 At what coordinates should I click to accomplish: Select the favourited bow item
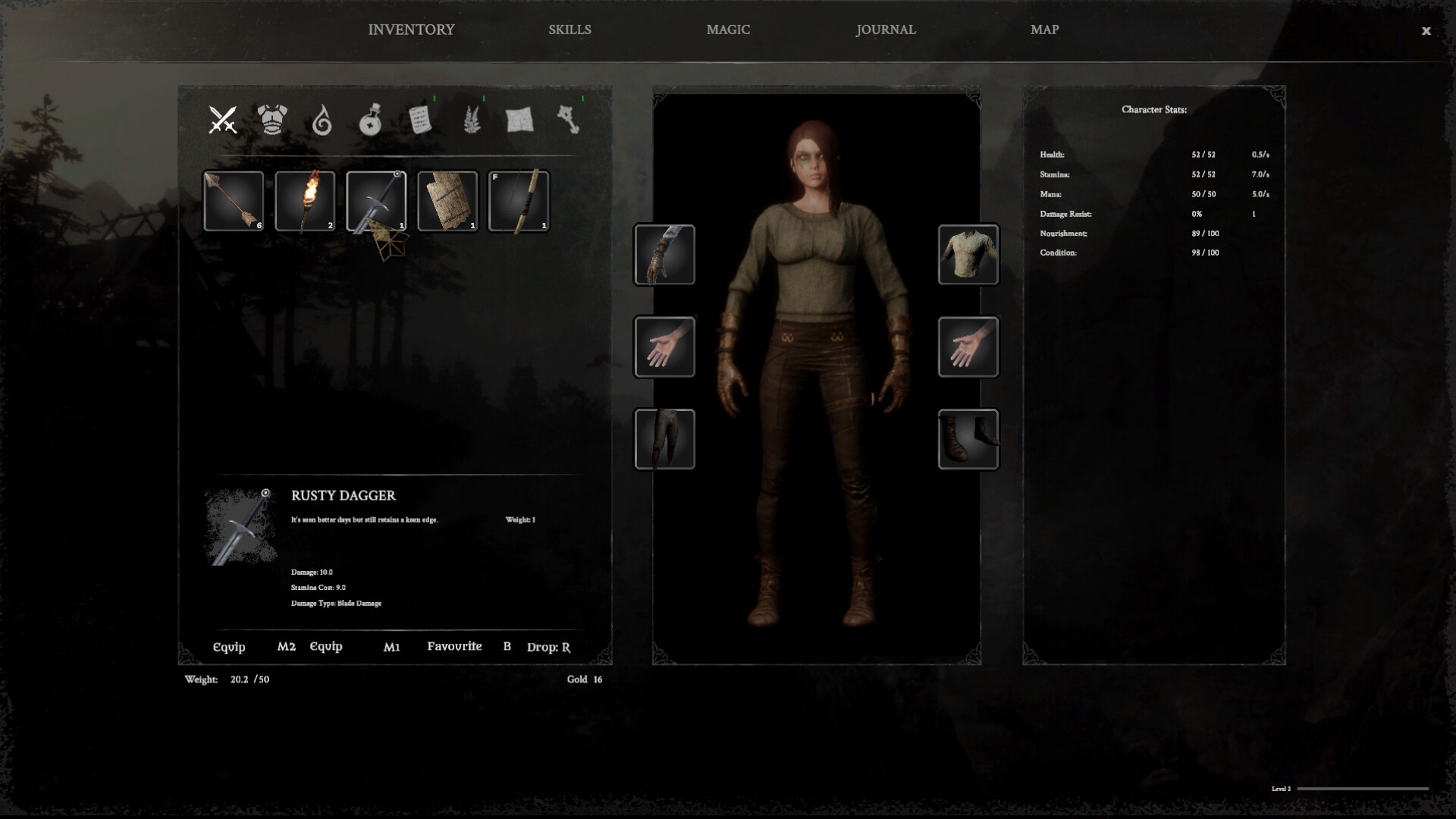pyautogui.click(x=519, y=201)
